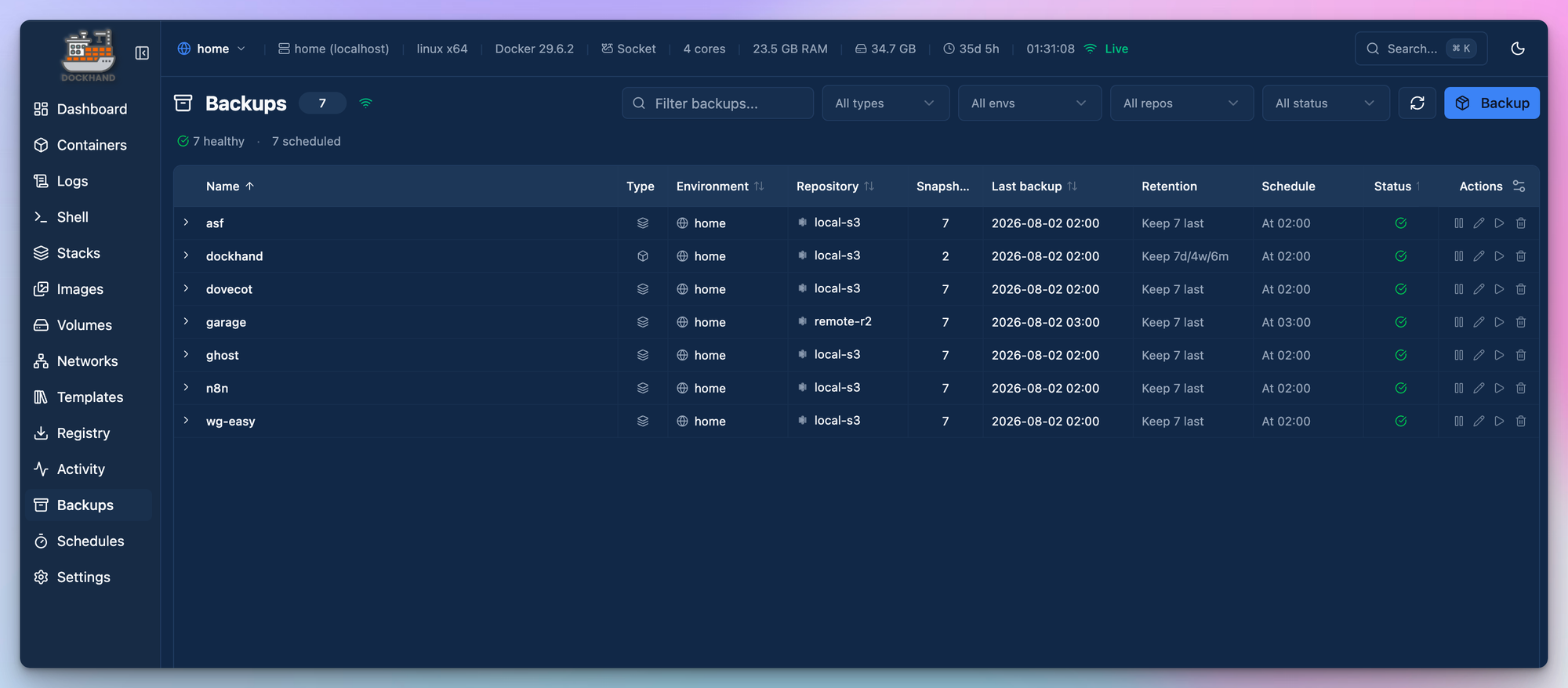
Task: Click the container type icon for dockhand
Action: pos(643,256)
